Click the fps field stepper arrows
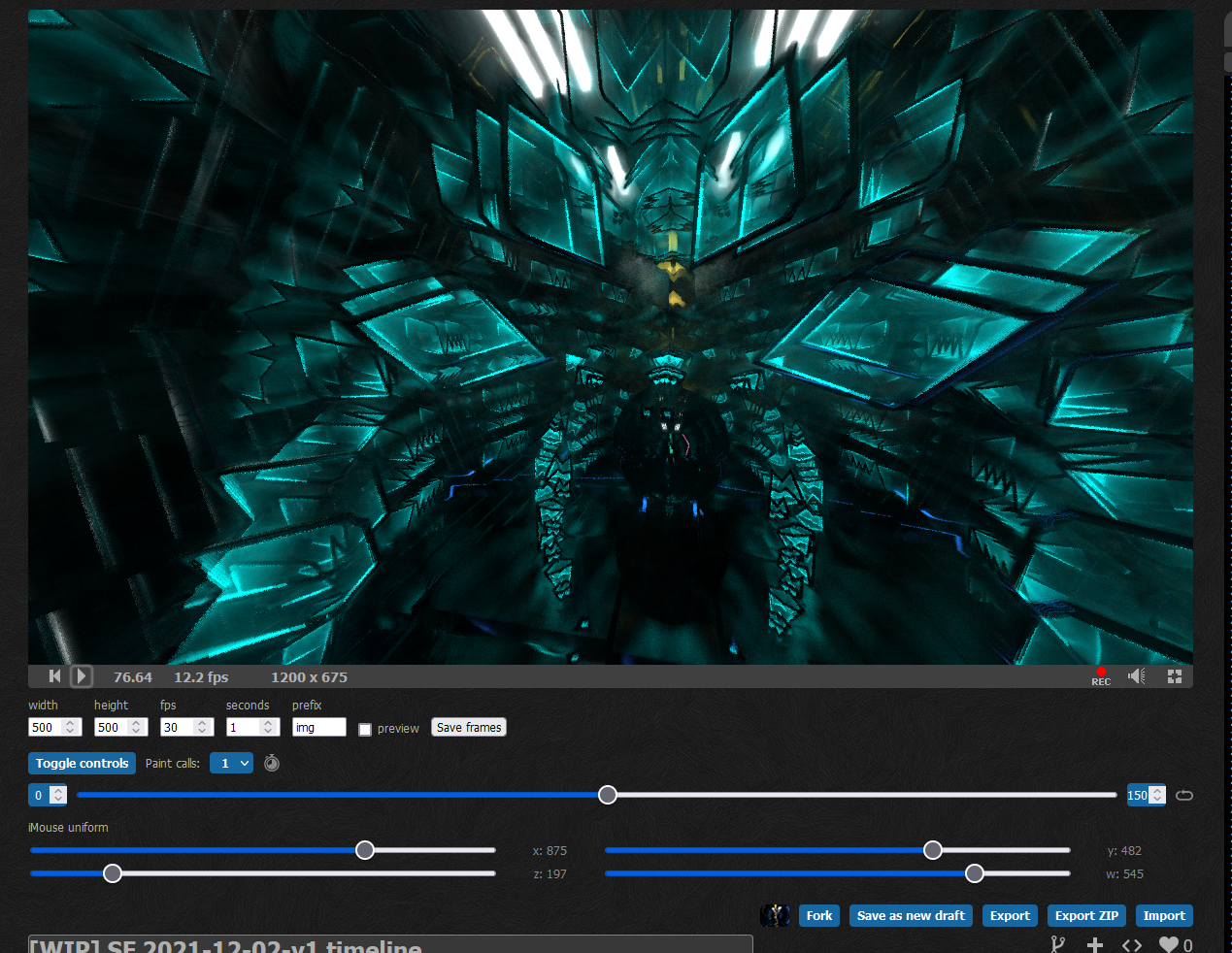This screenshot has width=1232, height=953. coord(202,727)
